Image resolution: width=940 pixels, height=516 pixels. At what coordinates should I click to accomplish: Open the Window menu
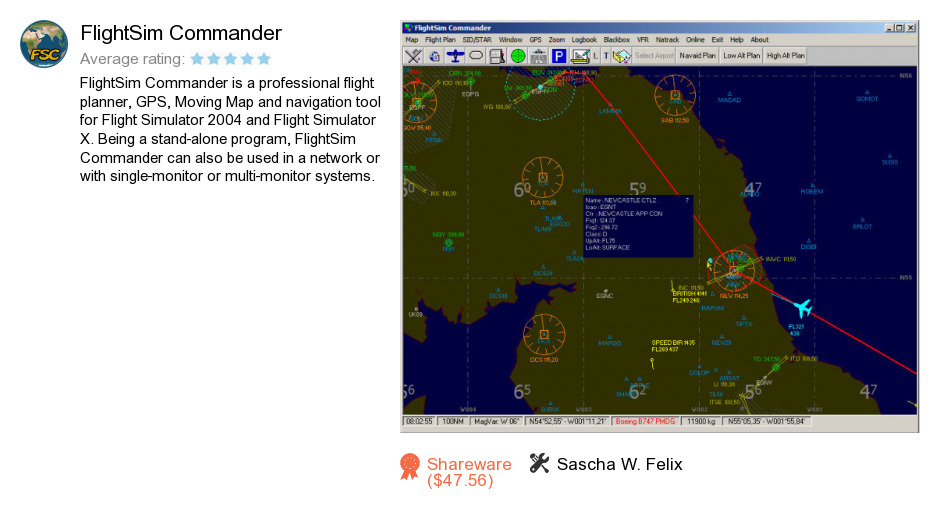(x=510, y=40)
